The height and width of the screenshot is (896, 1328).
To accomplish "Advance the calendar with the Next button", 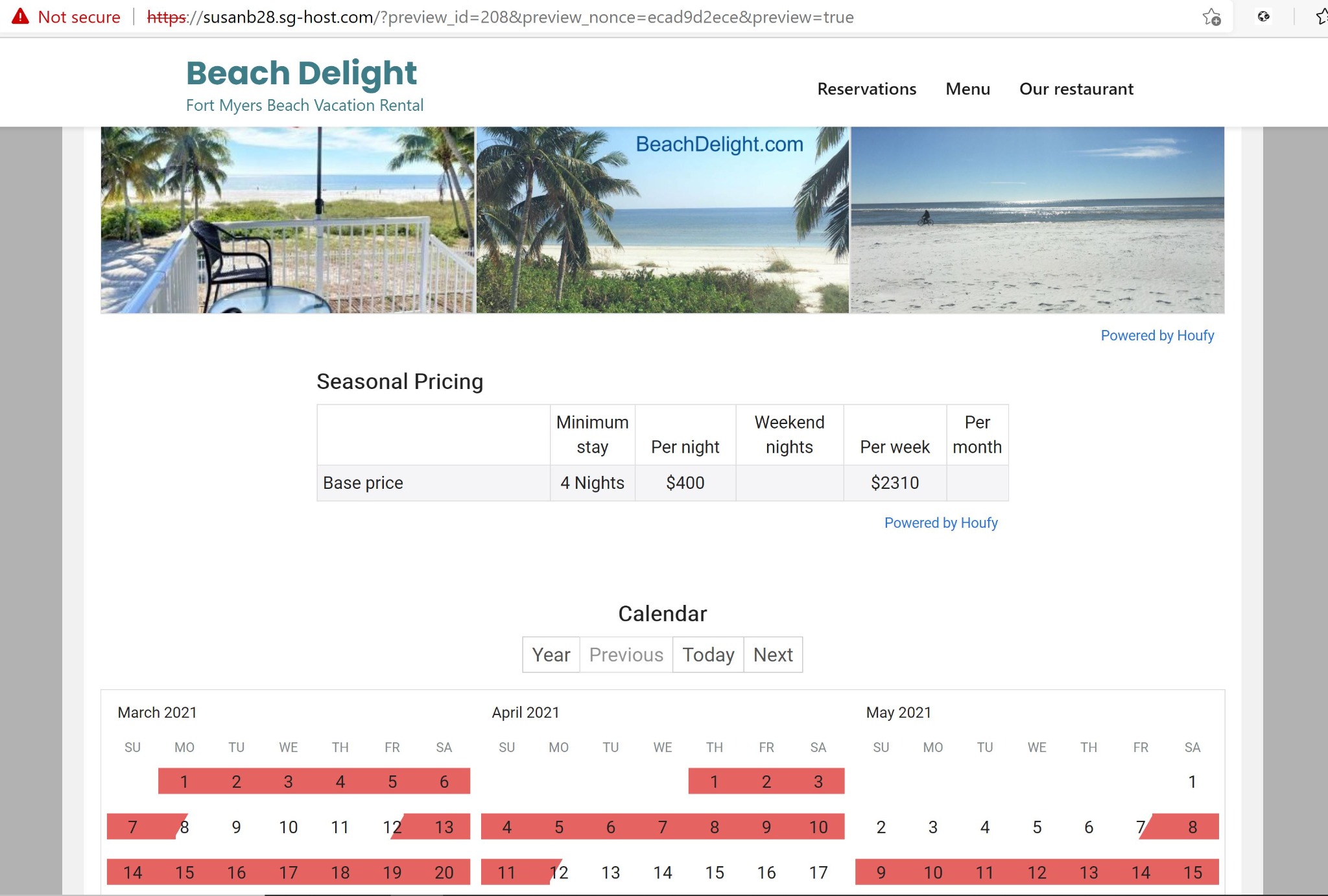I will click(772, 654).
